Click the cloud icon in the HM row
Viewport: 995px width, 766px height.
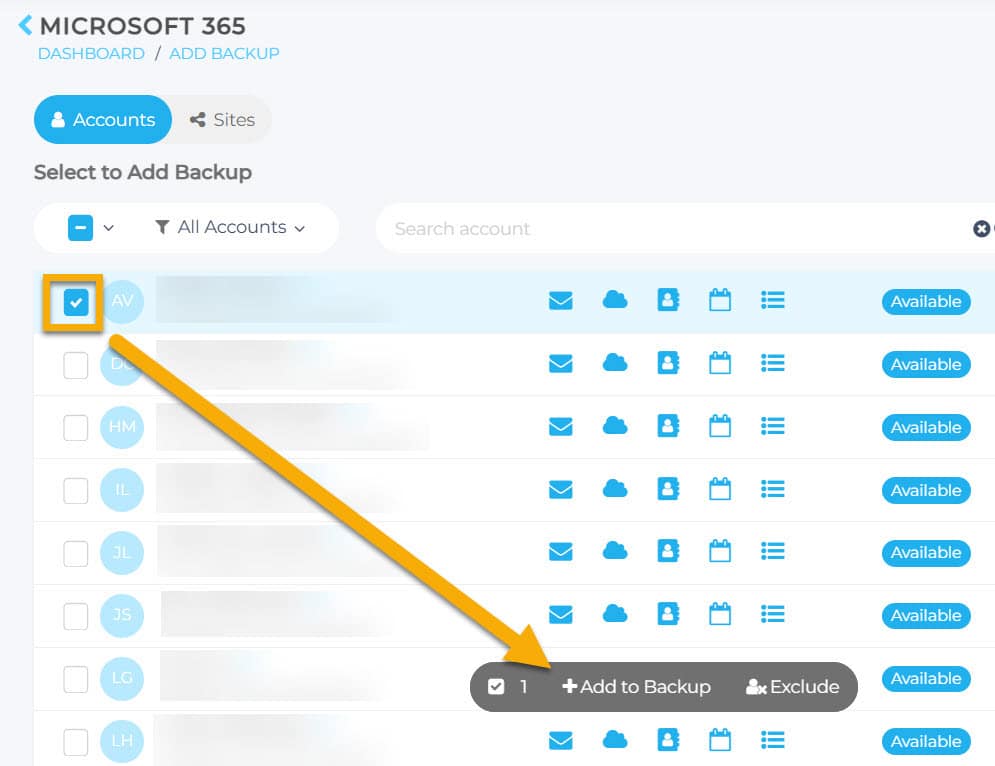pos(614,426)
